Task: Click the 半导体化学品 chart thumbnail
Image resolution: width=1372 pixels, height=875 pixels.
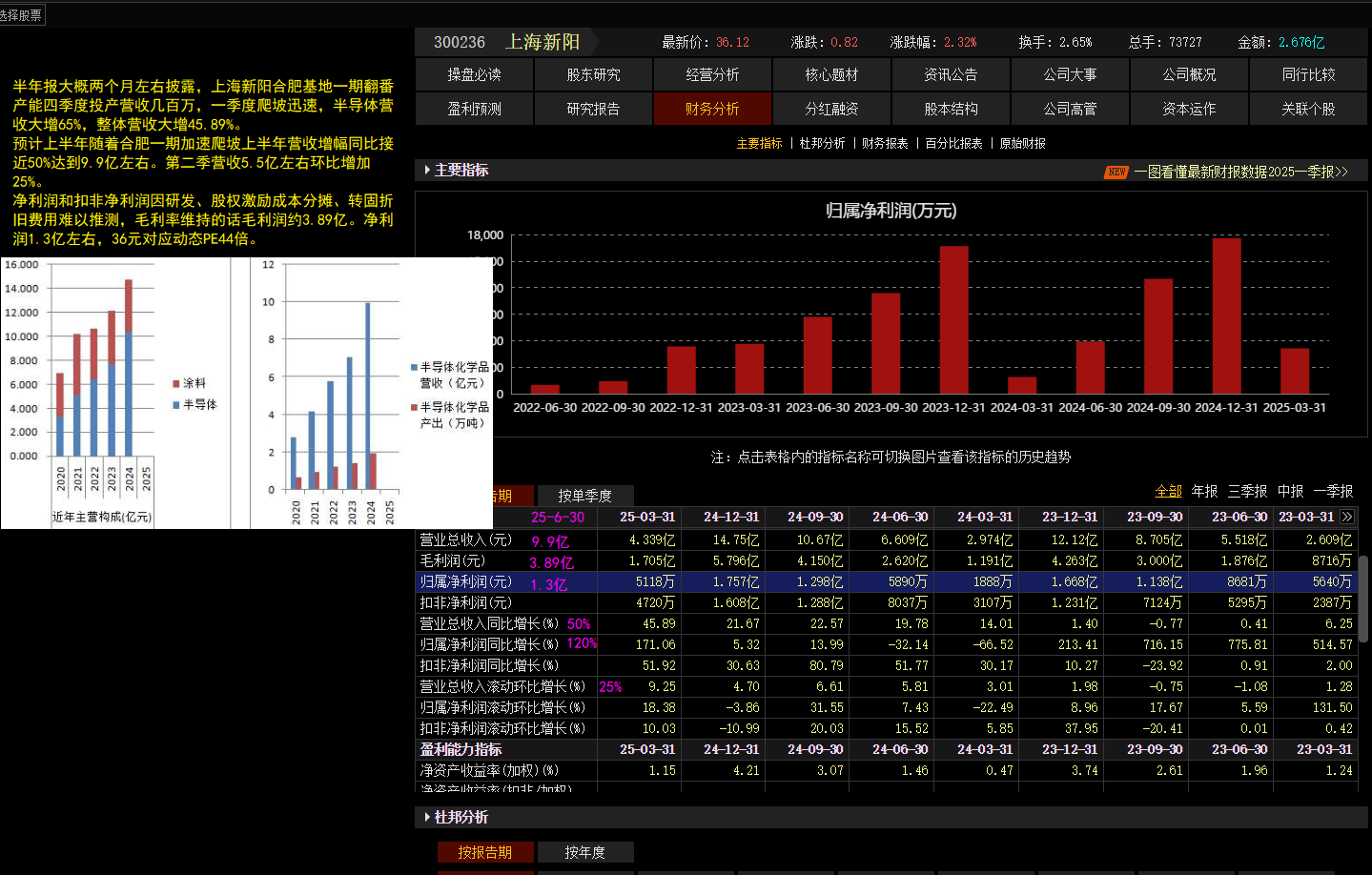Action: (x=372, y=393)
